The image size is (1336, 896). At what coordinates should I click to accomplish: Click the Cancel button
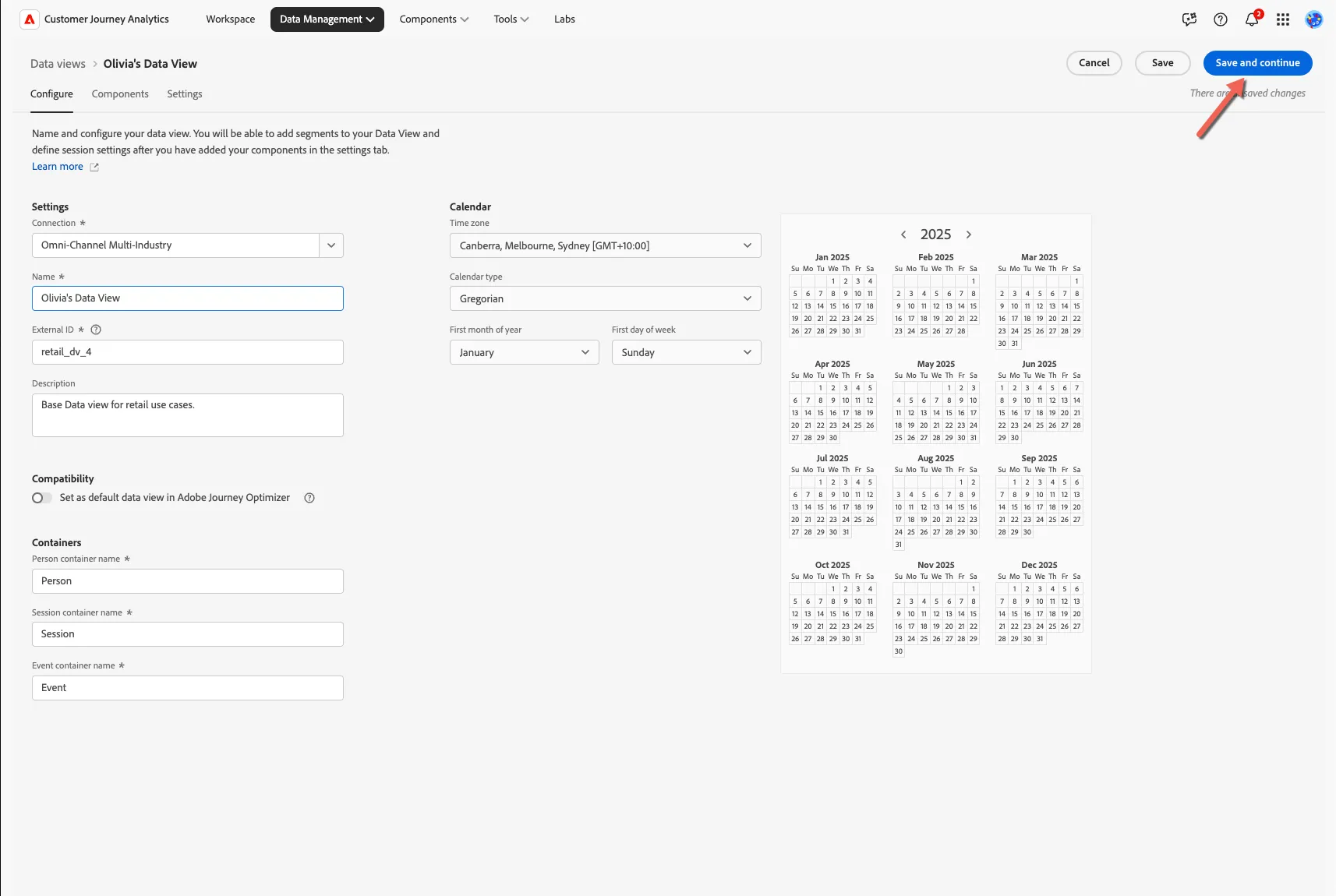tap(1094, 63)
